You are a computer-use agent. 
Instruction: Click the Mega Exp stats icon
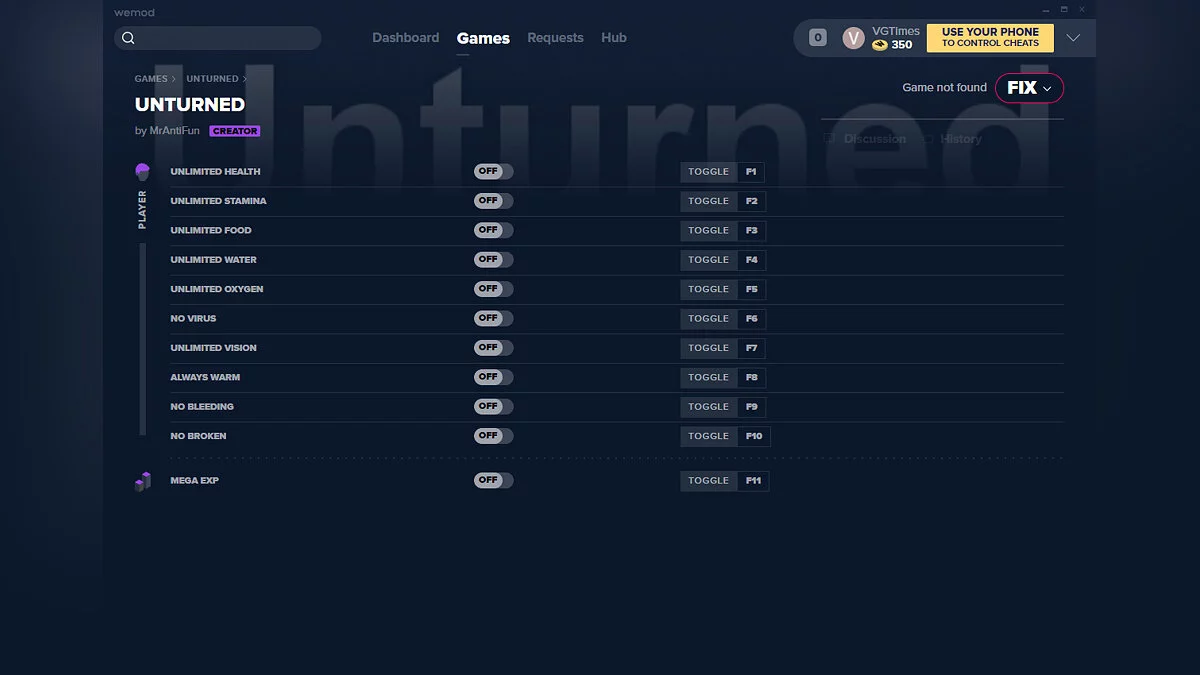pos(142,481)
